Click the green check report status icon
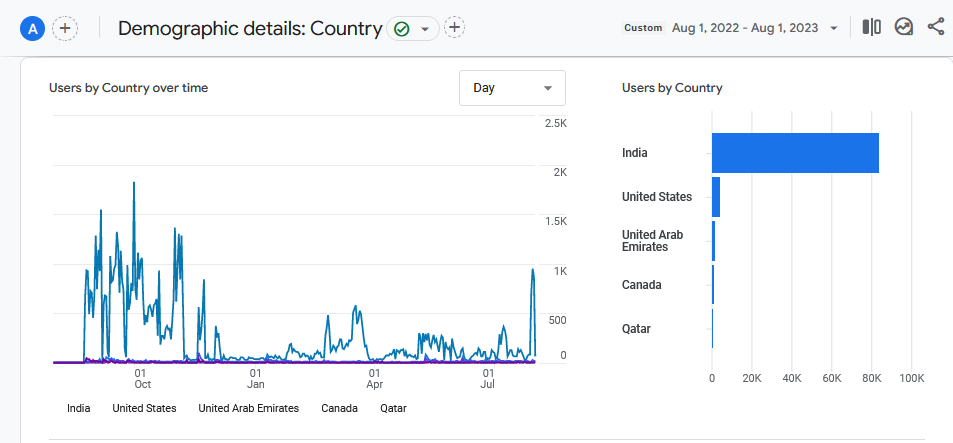The image size is (953, 443). point(402,29)
